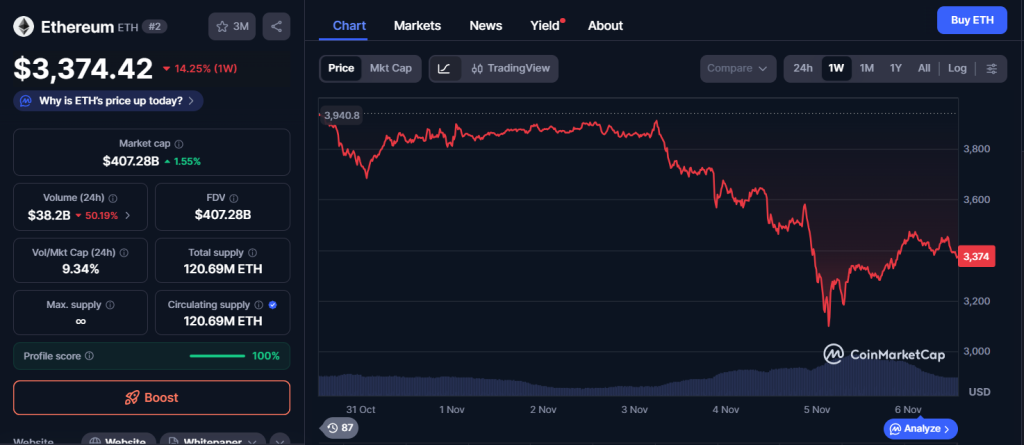Image resolution: width=1024 pixels, height=445 pixels.
Task: Toggle chart to Mkt Cap view
Action: tap(390, 68)
